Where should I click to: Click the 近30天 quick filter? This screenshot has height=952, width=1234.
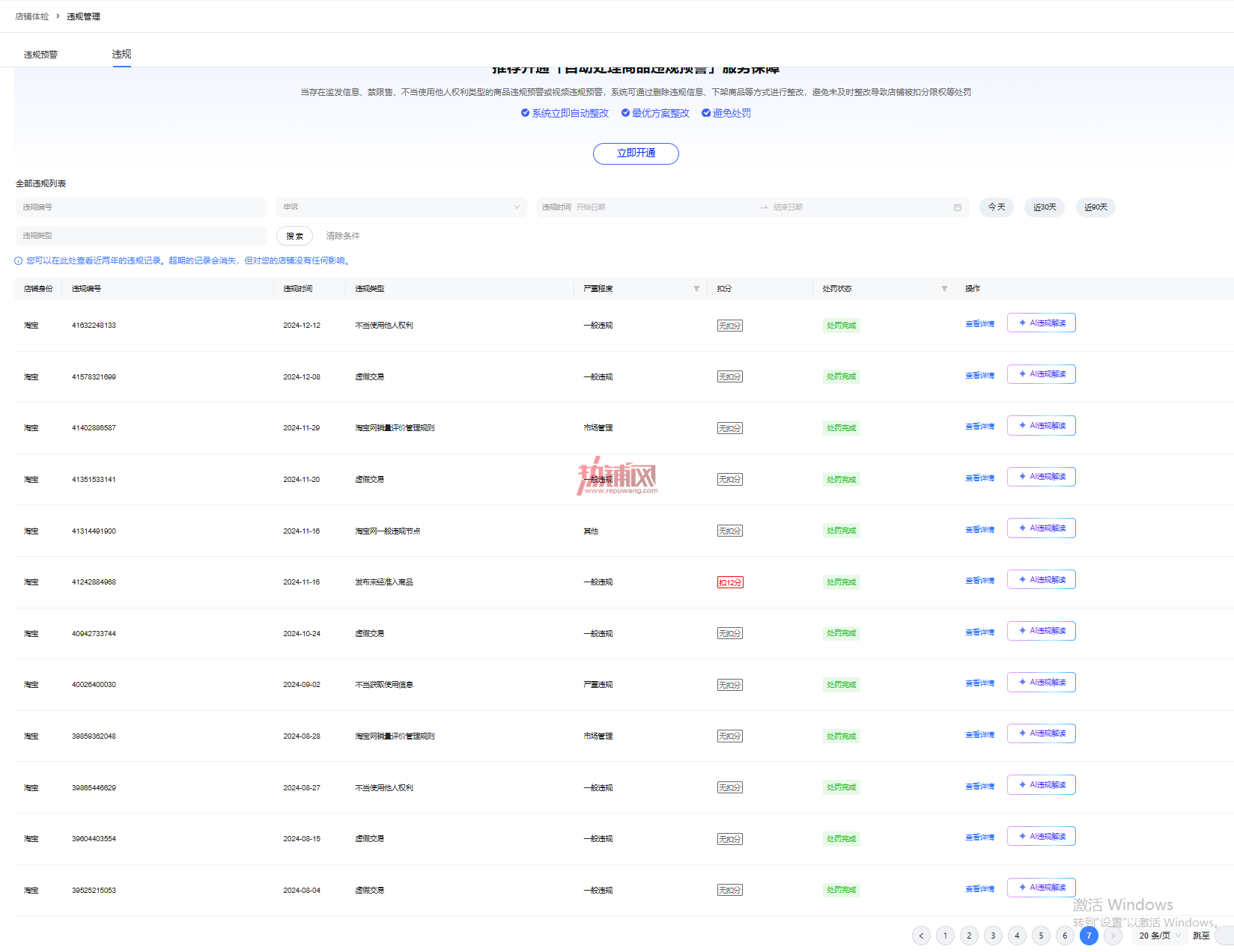point(1045,207)
